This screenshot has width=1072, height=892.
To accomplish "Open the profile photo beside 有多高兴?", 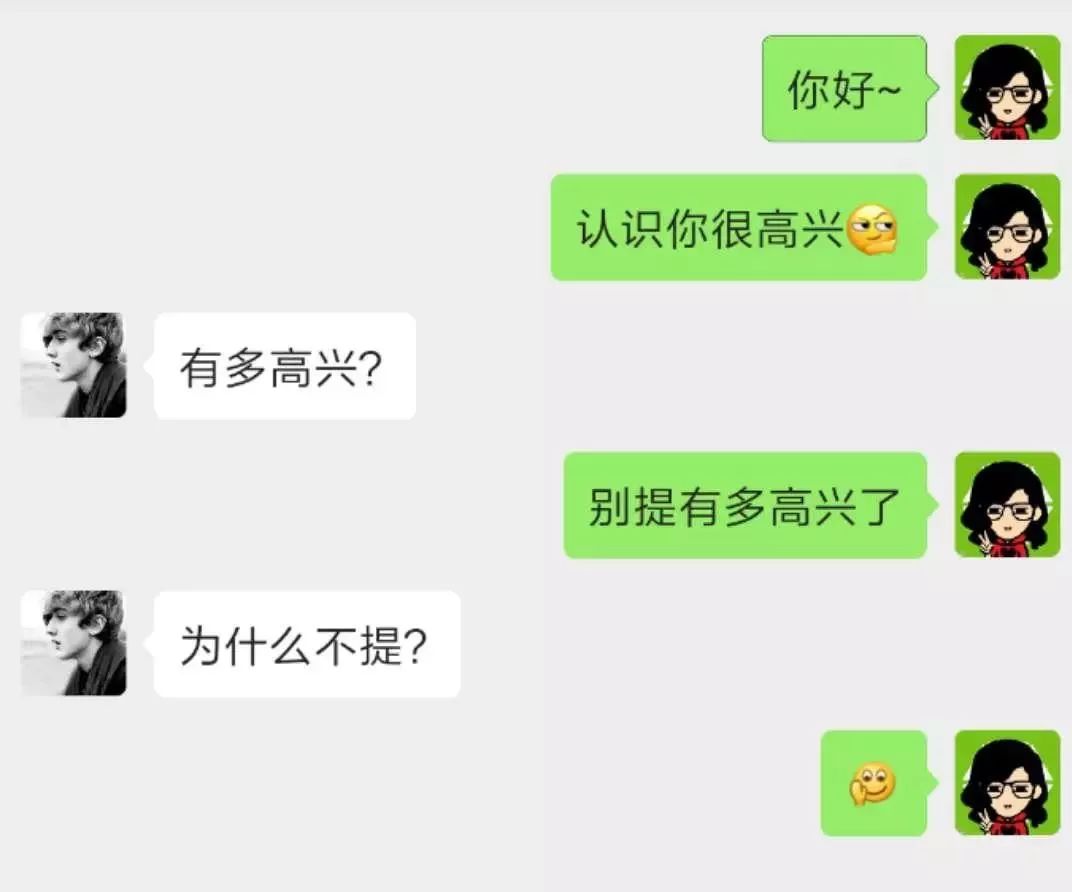I will coord(74,365).
